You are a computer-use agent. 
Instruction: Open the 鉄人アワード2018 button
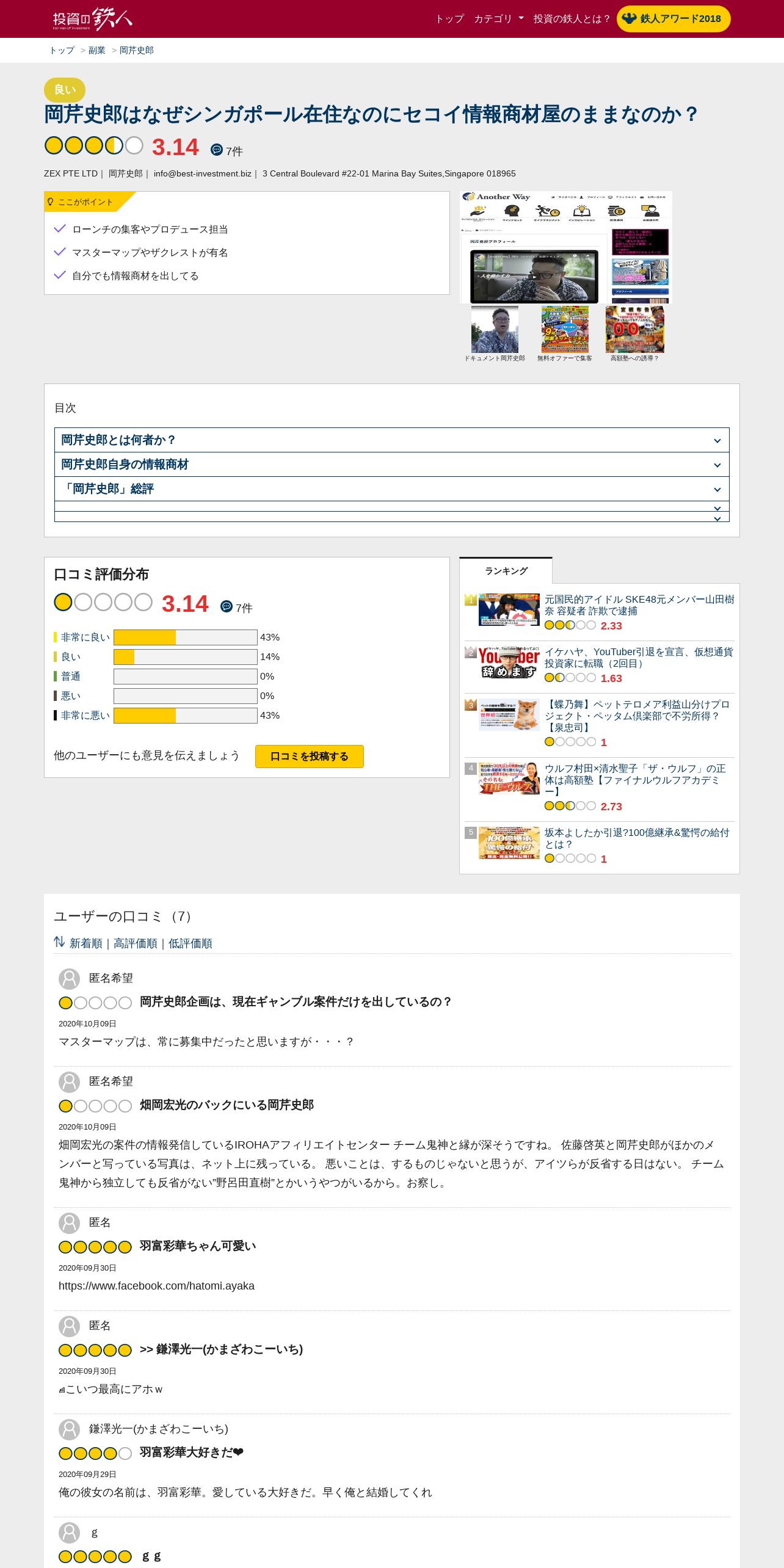coord(673,19)
